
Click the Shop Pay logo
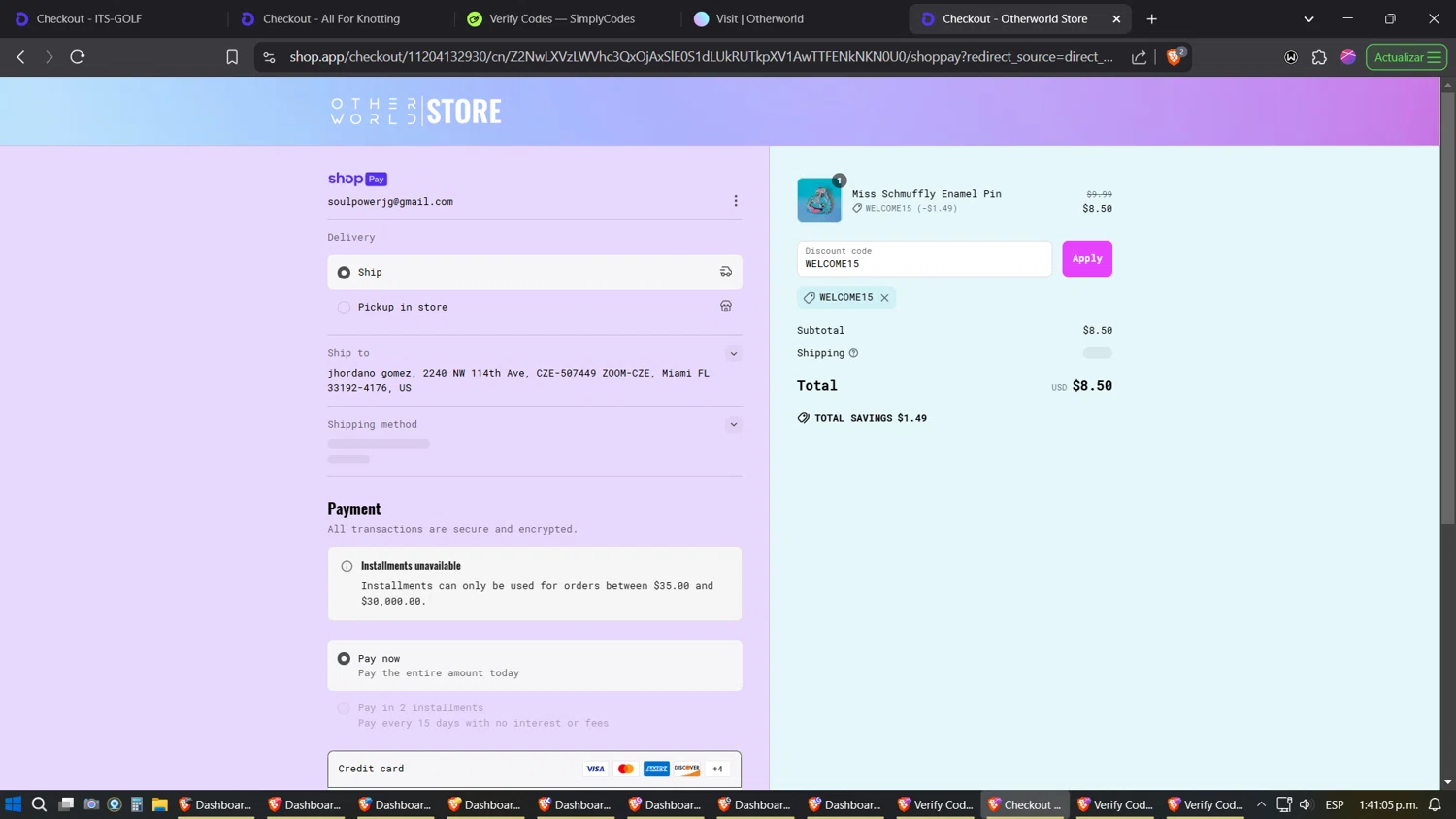(357, 179)
